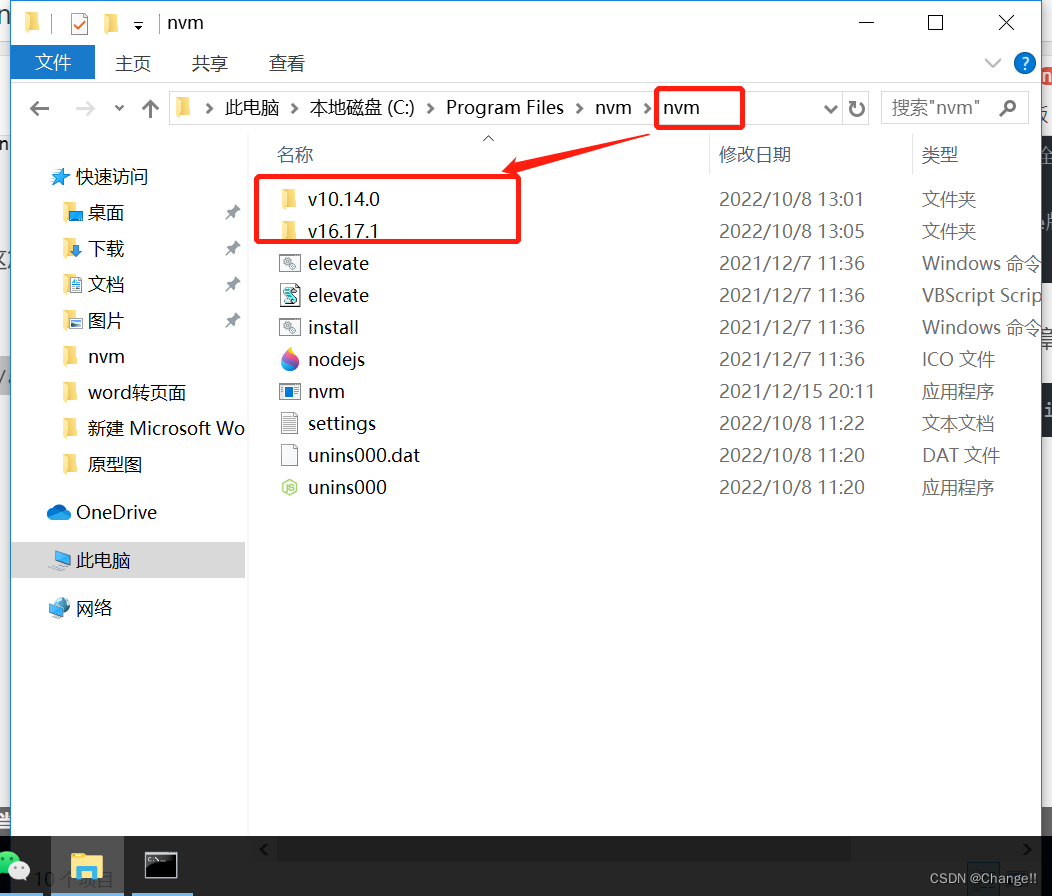Click the 2022/10/8 13:01 date cell

point(791,199)
